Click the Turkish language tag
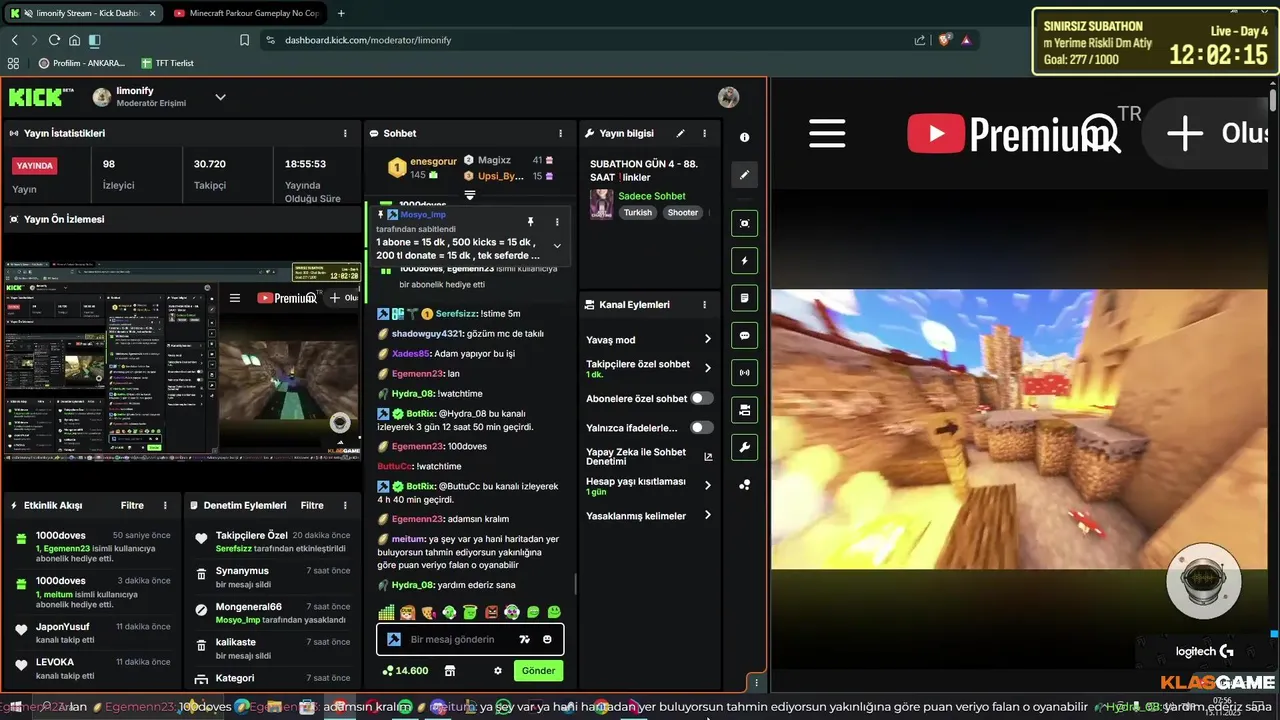 (638, 212)
